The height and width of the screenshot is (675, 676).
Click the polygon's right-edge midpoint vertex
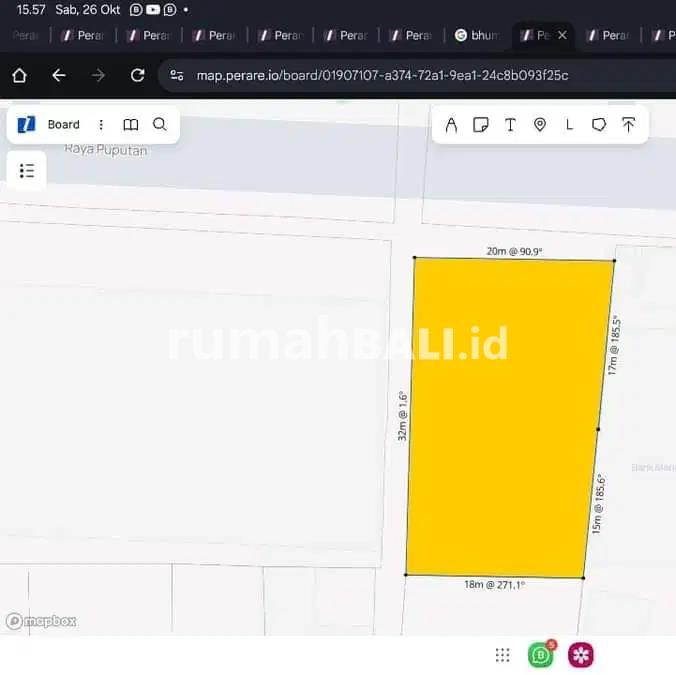[598, 429]
